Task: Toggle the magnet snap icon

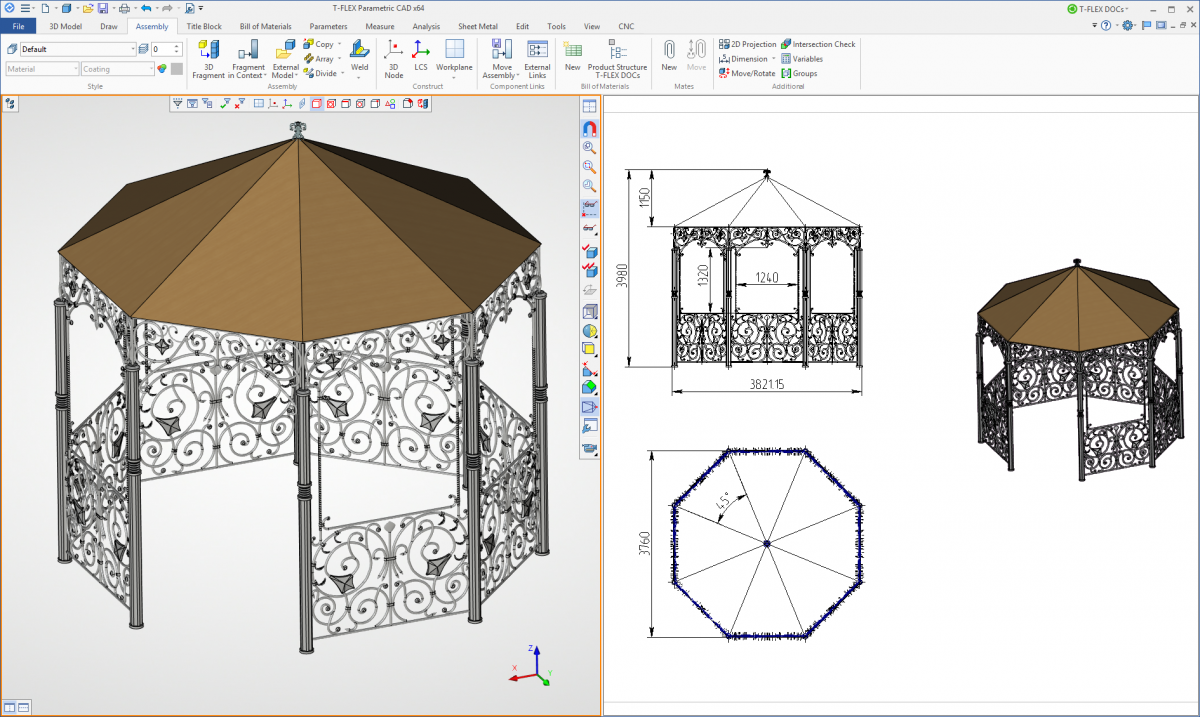Action: point(589,128)
